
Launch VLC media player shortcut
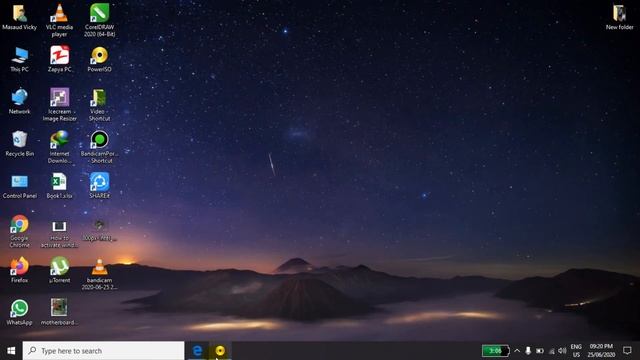[x=59, y=20]
